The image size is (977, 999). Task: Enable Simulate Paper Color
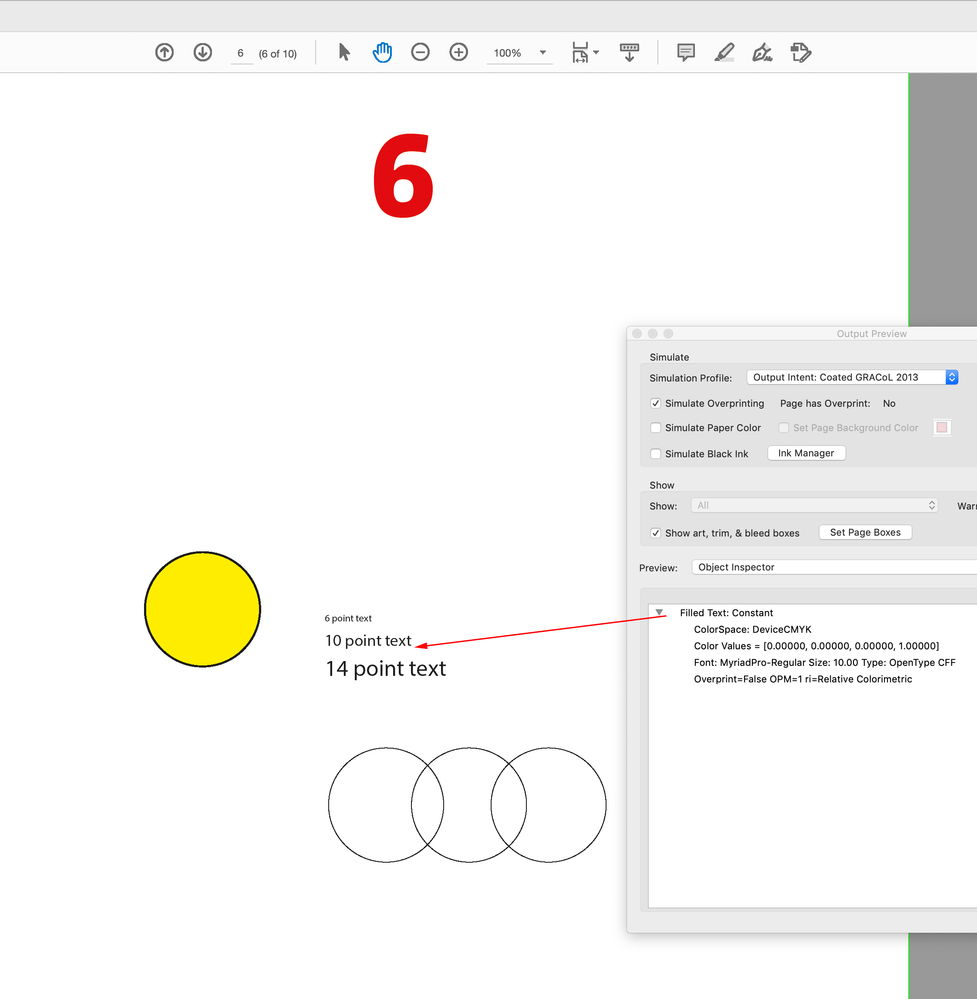655,428
